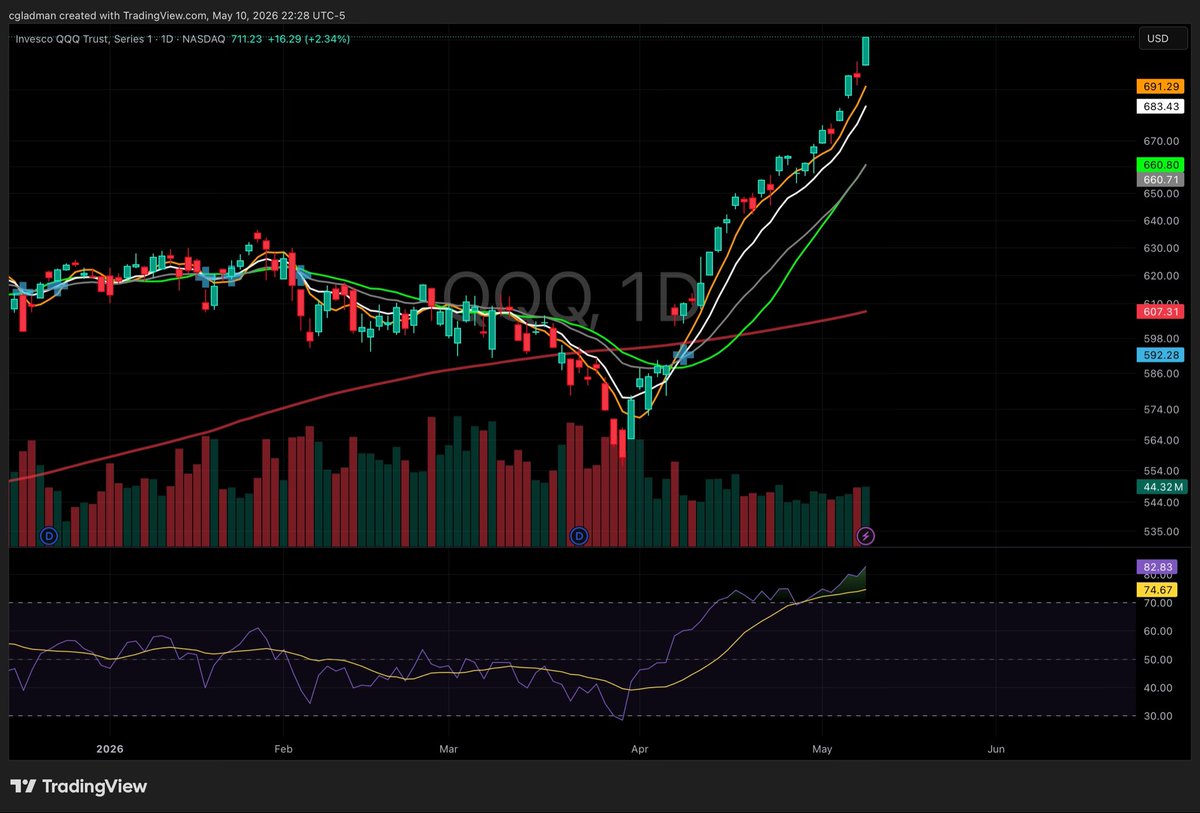
Task: Click the TradingView logo
Action: [x=79, y=786]
